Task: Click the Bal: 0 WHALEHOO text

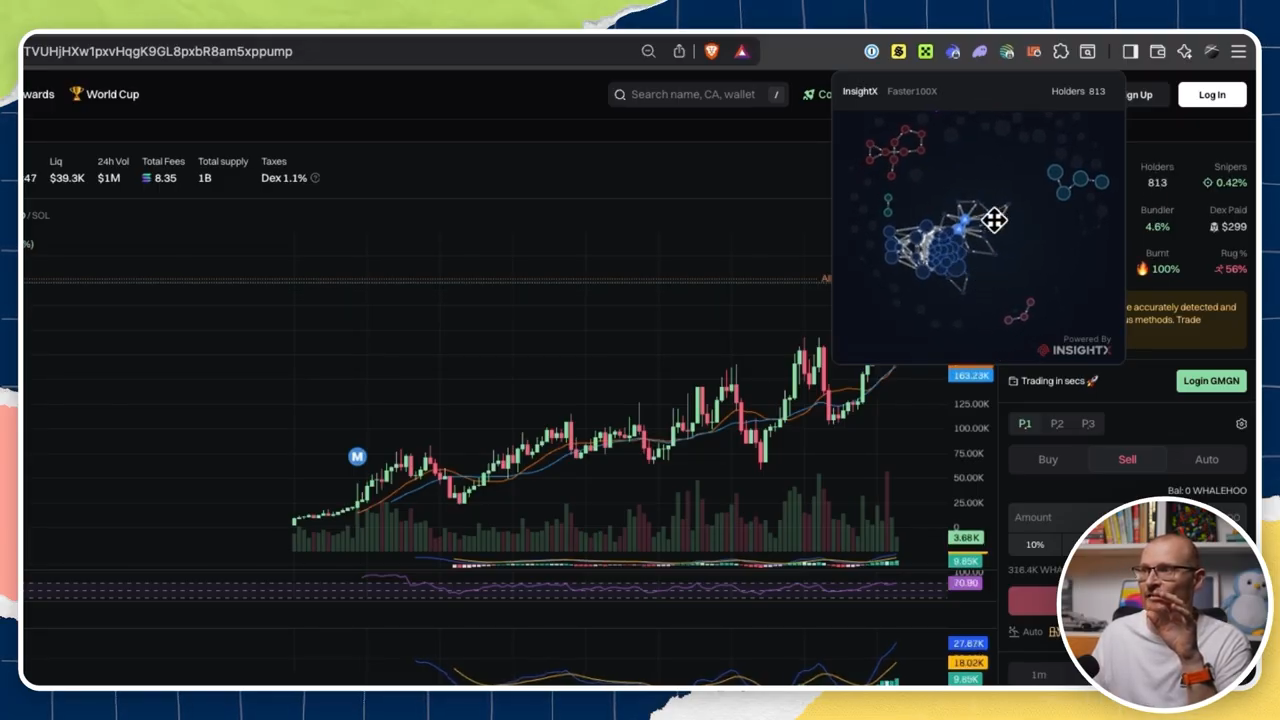Action: pyautogui.click(x=1207, y=491)
